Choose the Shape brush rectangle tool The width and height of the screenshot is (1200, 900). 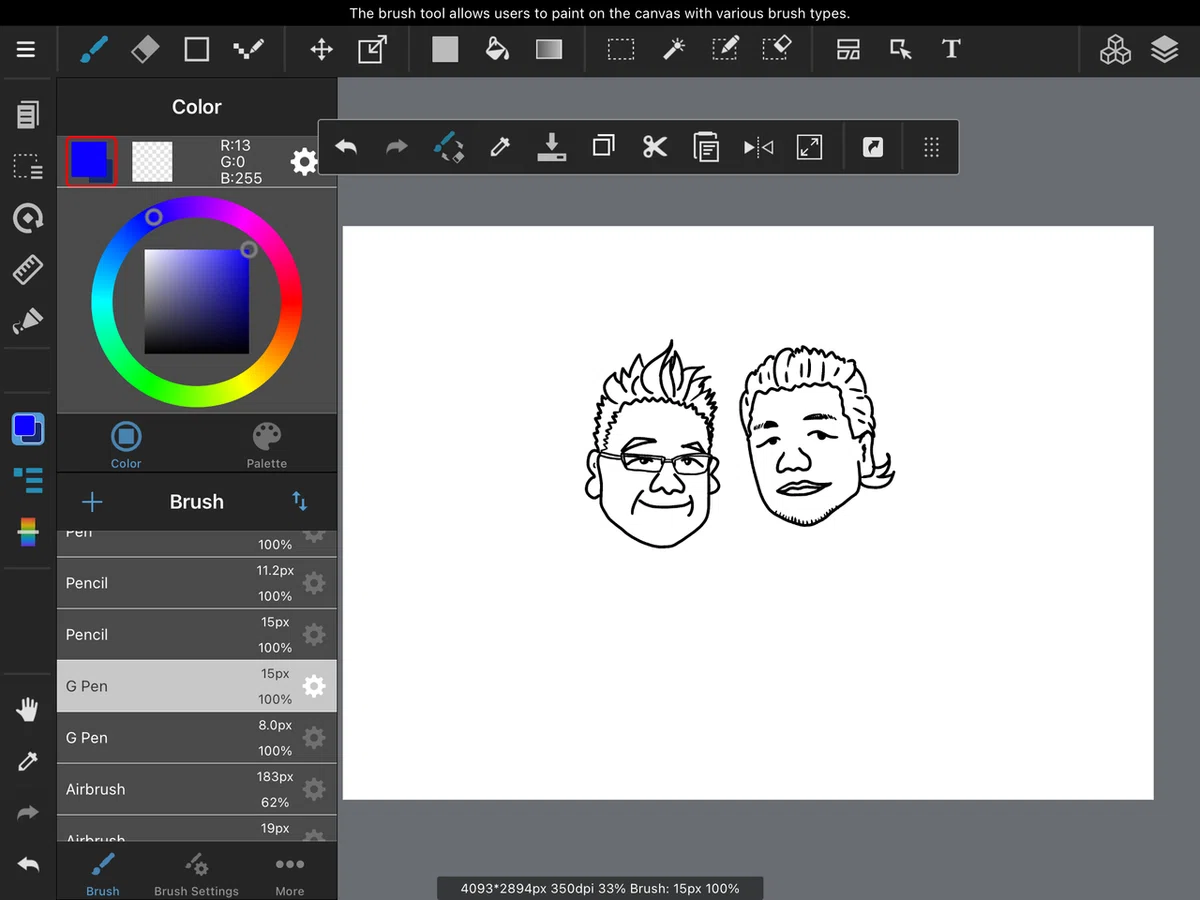click(x=197, y=49)
